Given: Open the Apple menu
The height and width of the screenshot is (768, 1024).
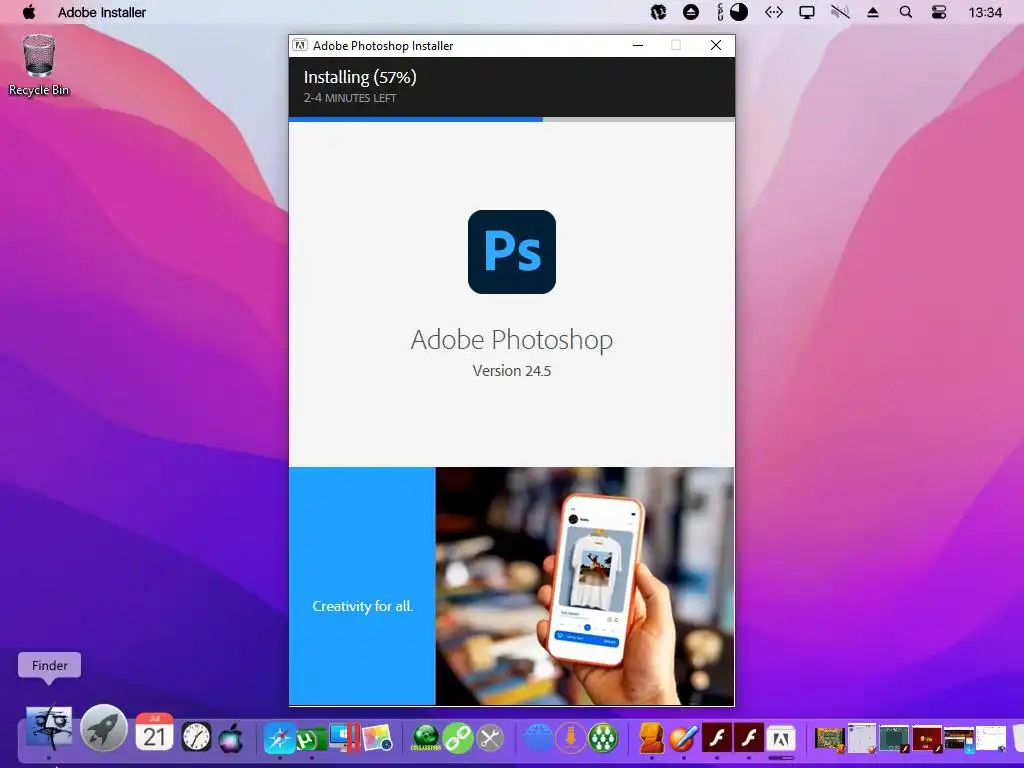Looking at the screenshot, I should point(29,12).
